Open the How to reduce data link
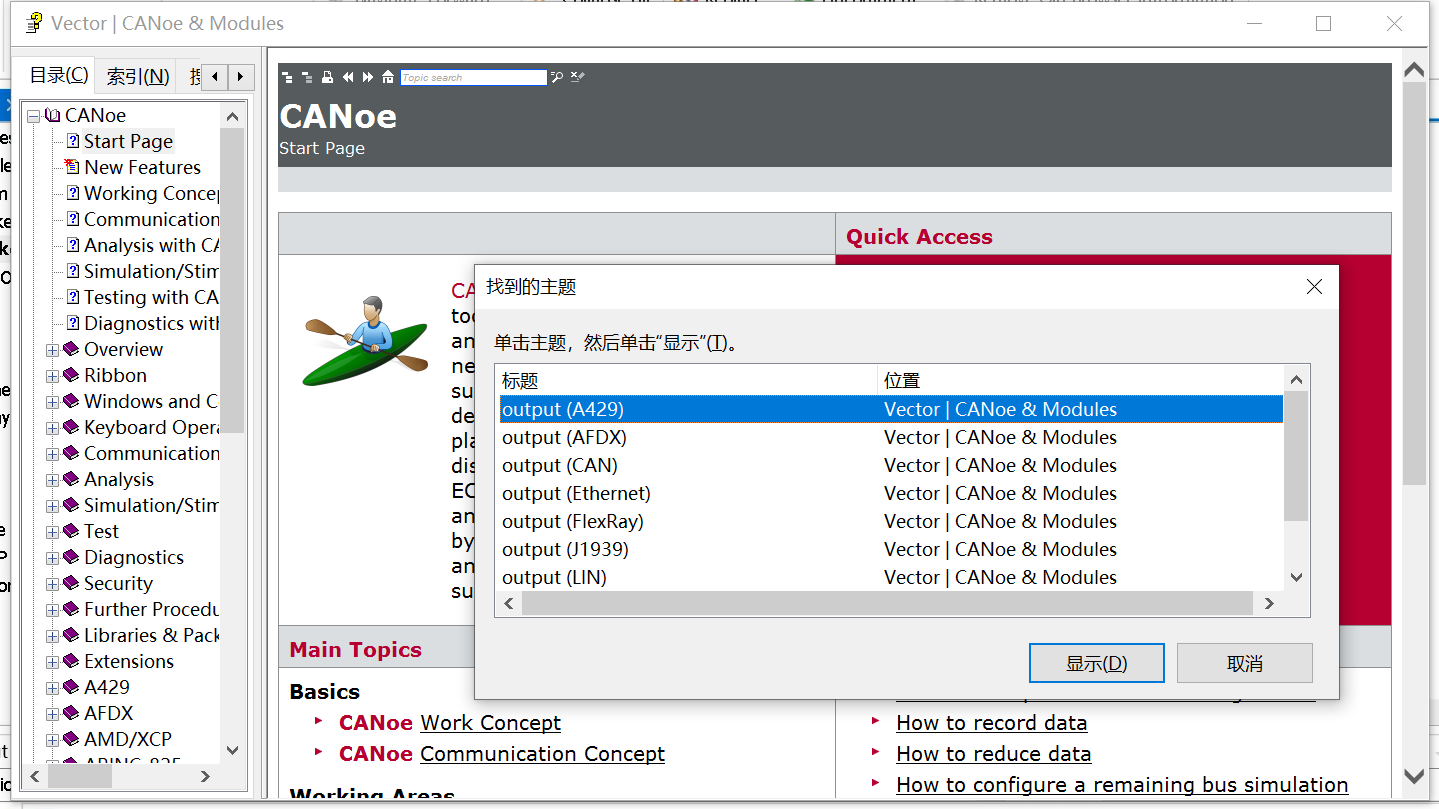Image resolution: width=1439 pixels, height=809 pixels. pyautogui.click(x=994, y=753)
